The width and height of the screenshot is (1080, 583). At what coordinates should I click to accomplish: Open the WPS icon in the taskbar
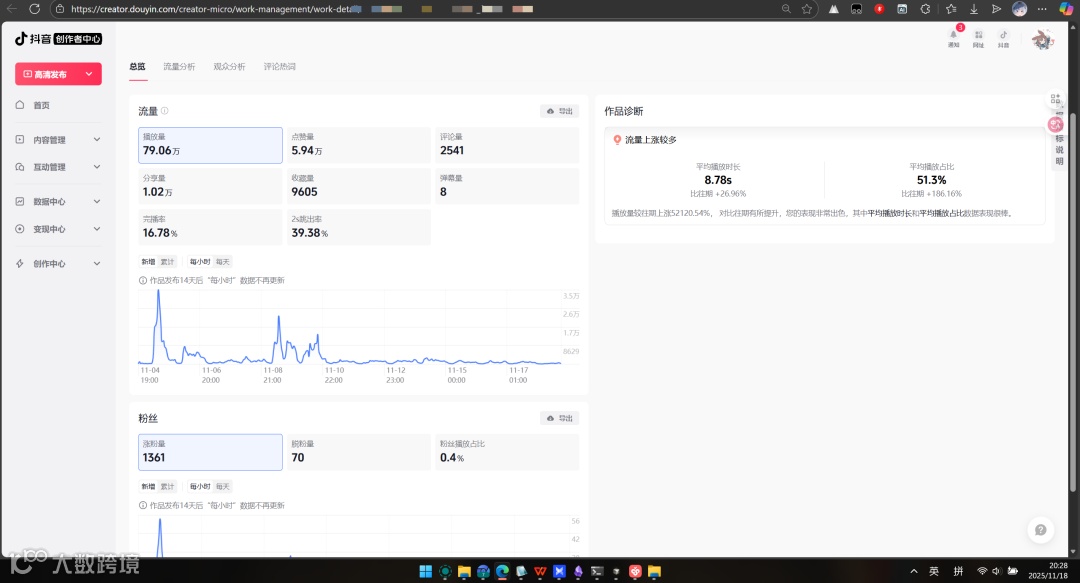point(540,571)
